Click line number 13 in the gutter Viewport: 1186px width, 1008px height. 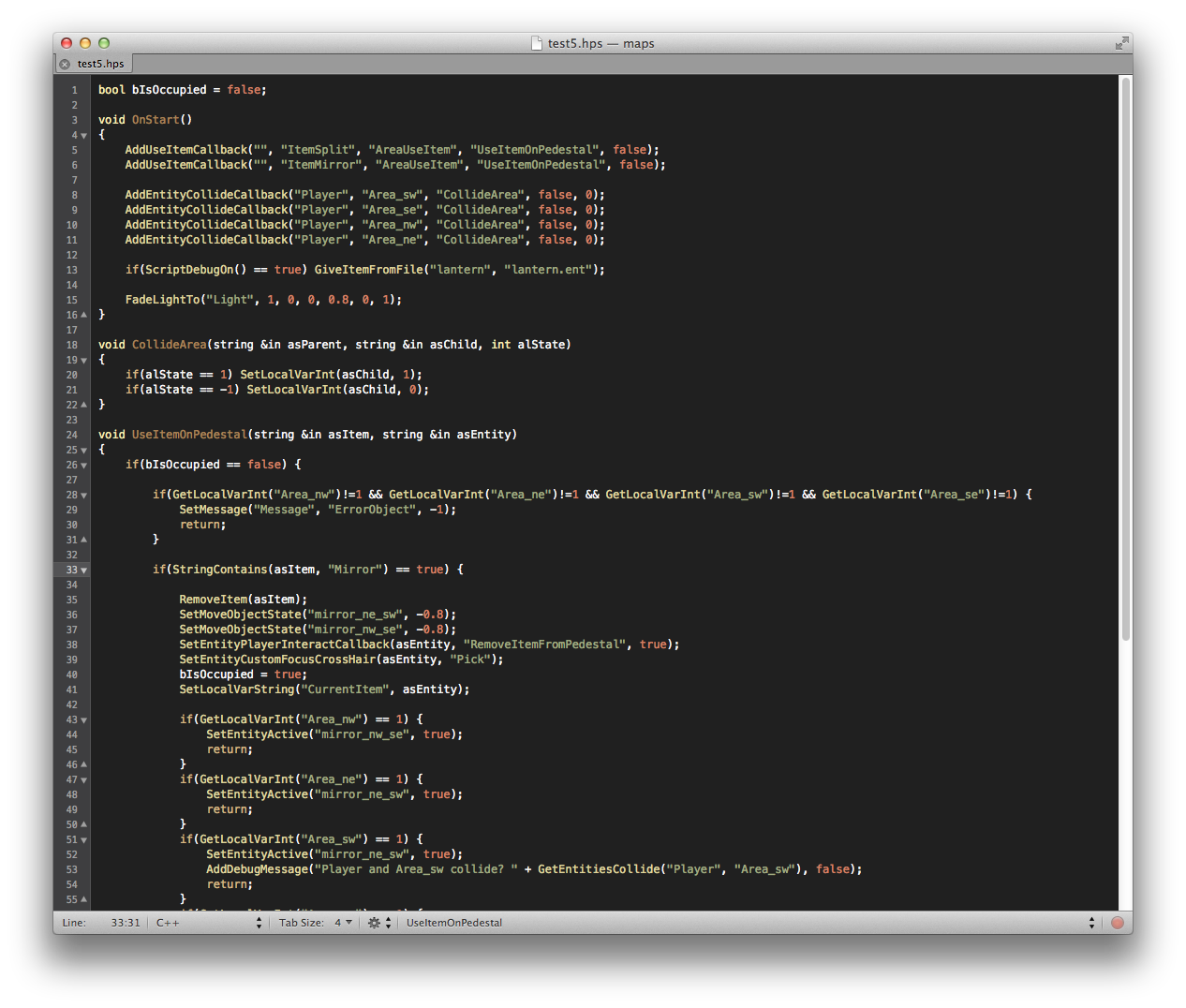tap(72, 271)
